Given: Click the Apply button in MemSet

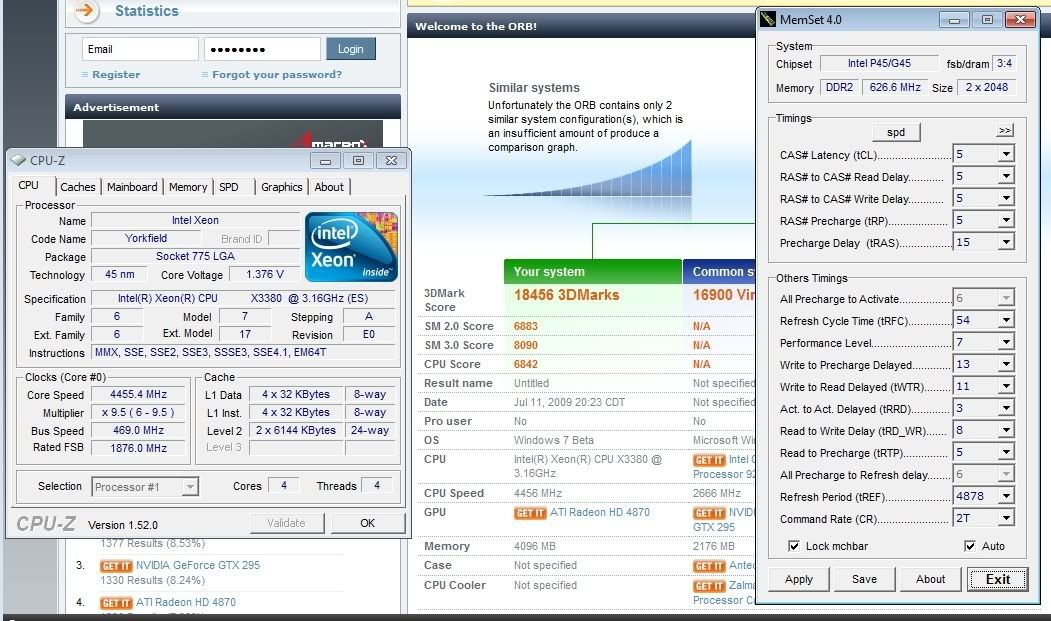Looking at the screenshot, I should pyautogui.click(x=798, y=579).
